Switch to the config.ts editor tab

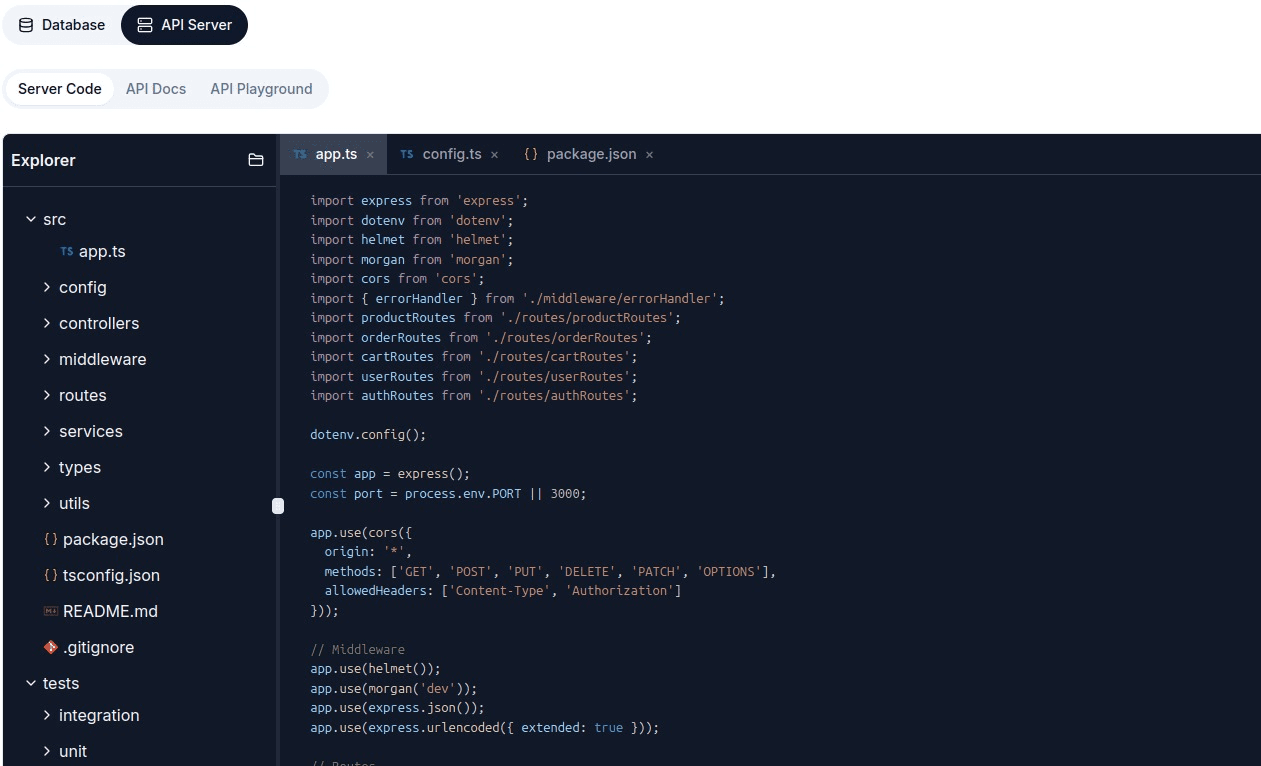click(449, 155)
